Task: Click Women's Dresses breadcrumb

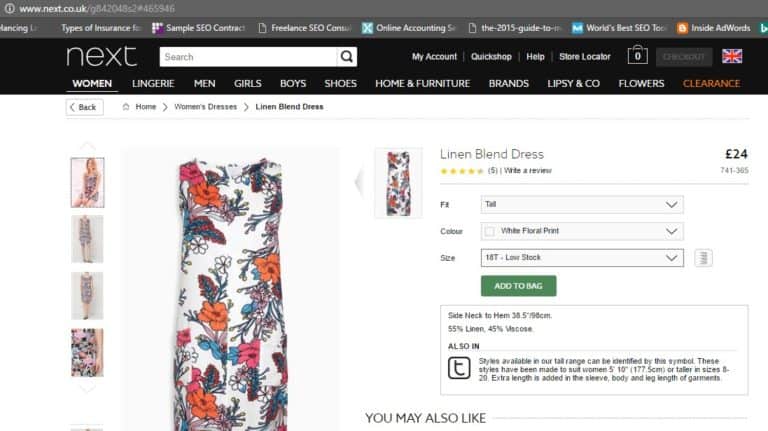Action: pyautogui.click(x=205, y=107)
